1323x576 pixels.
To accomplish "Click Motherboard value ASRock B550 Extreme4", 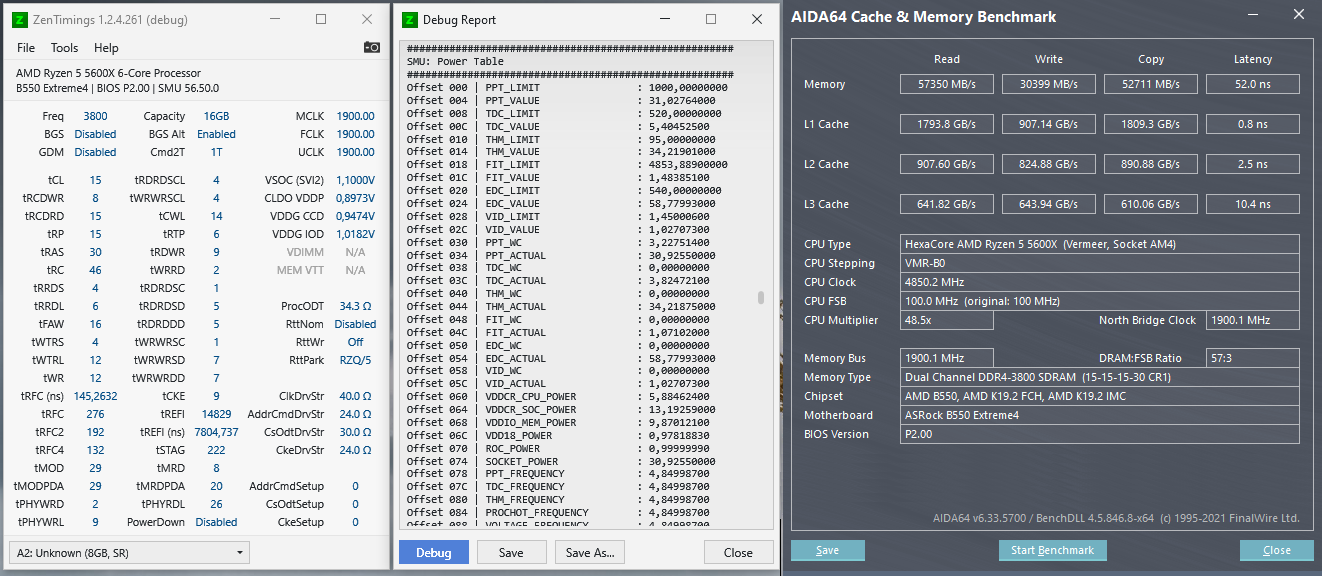I will click(1100, 415).
